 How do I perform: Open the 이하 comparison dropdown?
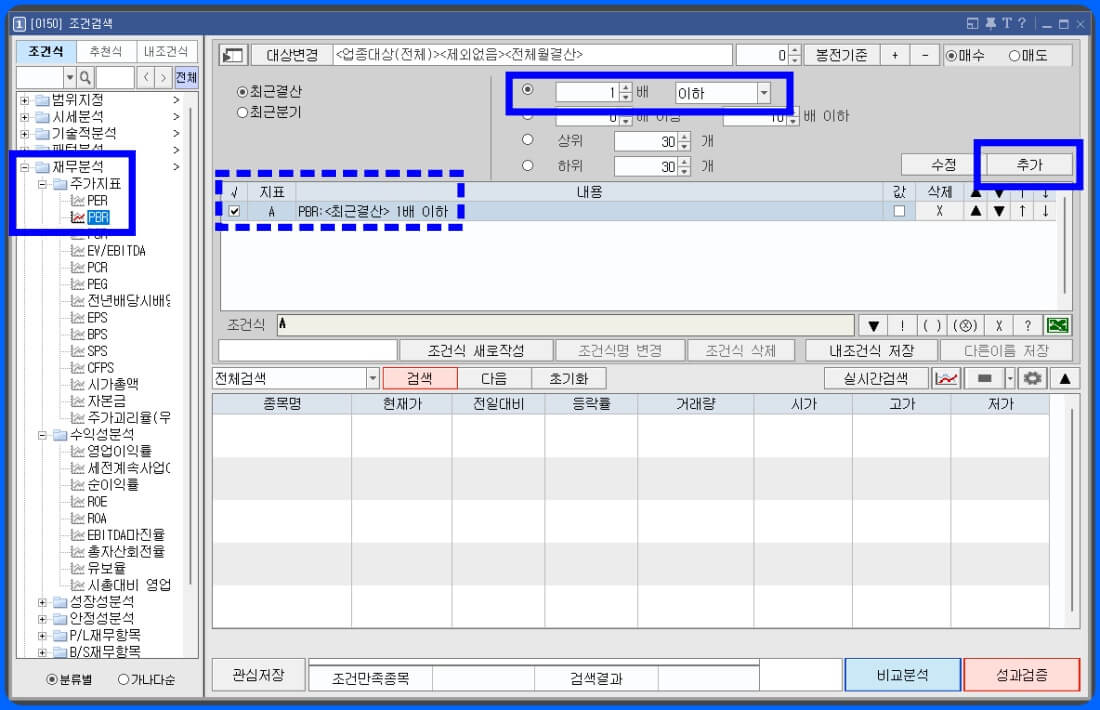tap(764, 93)
